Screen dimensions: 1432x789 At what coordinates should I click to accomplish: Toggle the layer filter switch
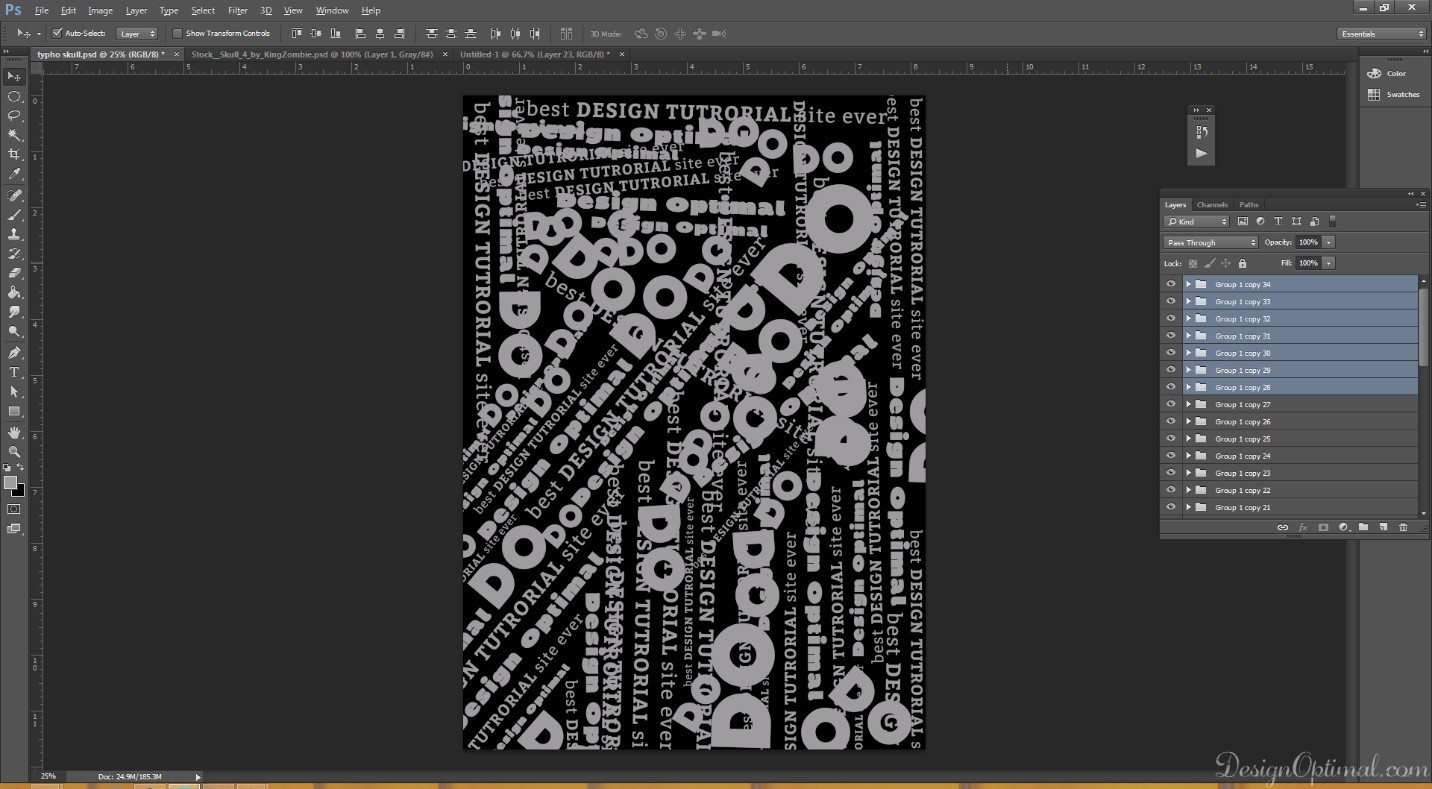pyautogui.click(x=1332, y=221)
